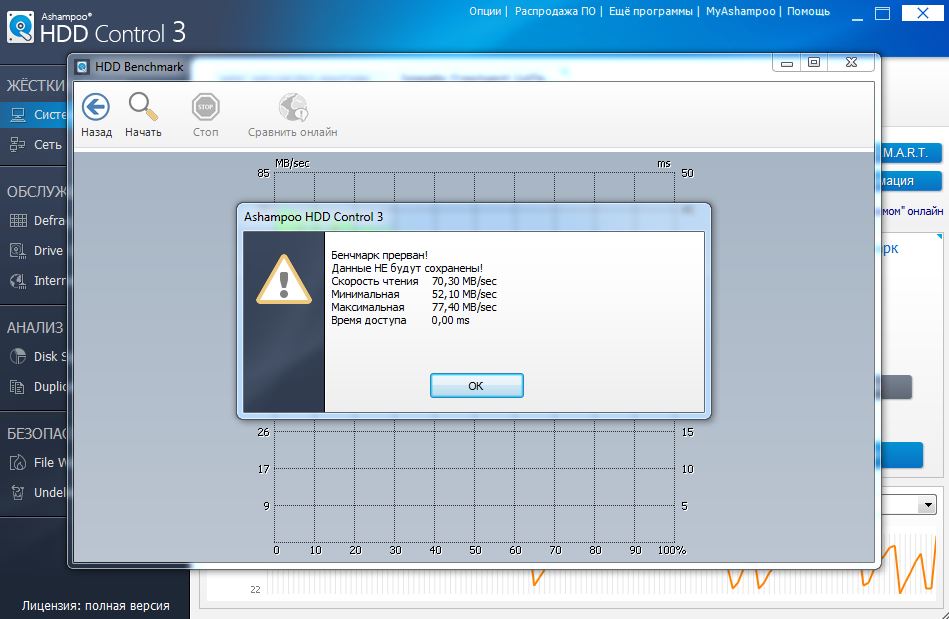
Task: Open the Defrag grid icon in the sidebar
Action: coord(18,220)
